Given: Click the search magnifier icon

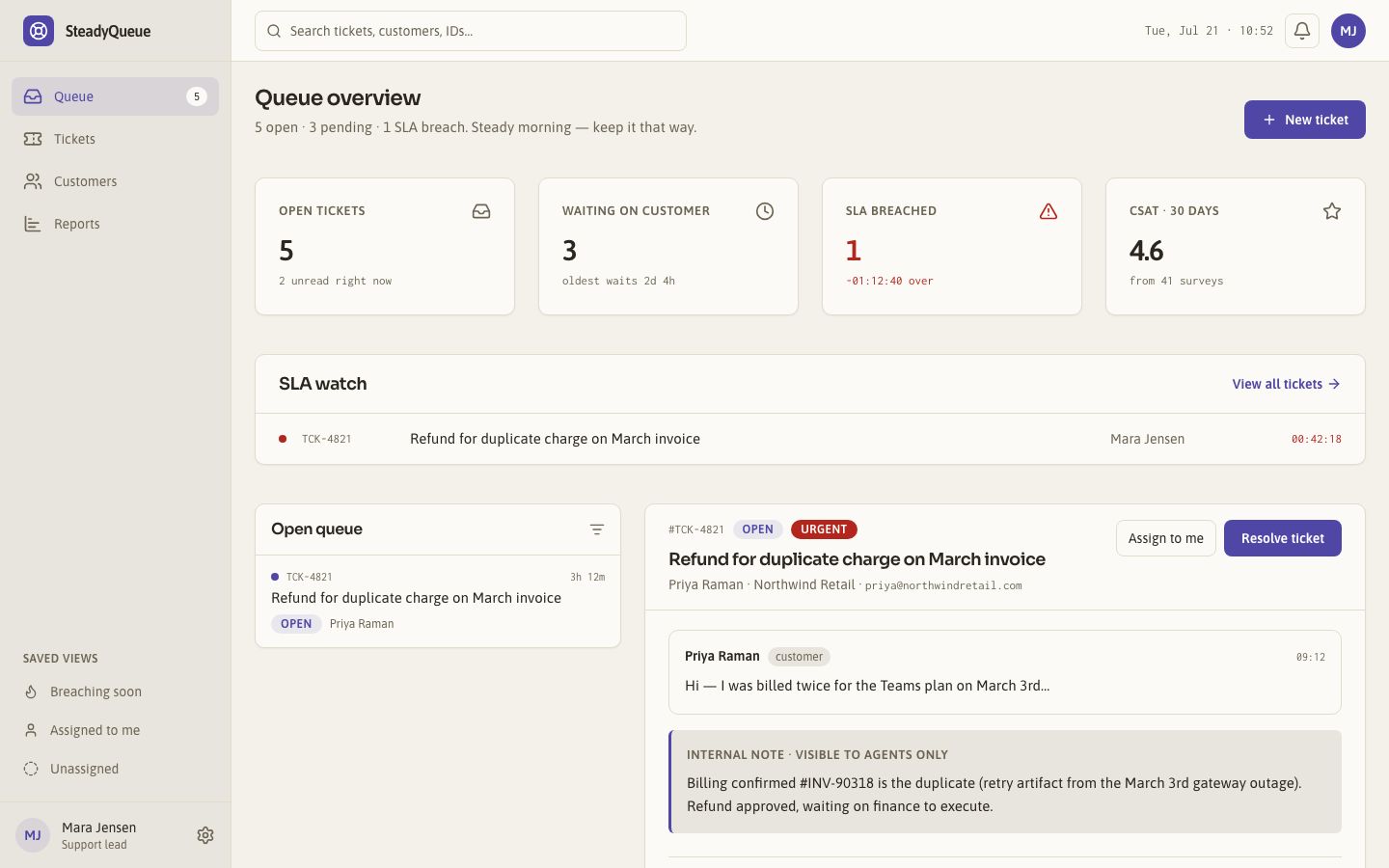Looking at the screenshot, I should (x=274, y=31).
